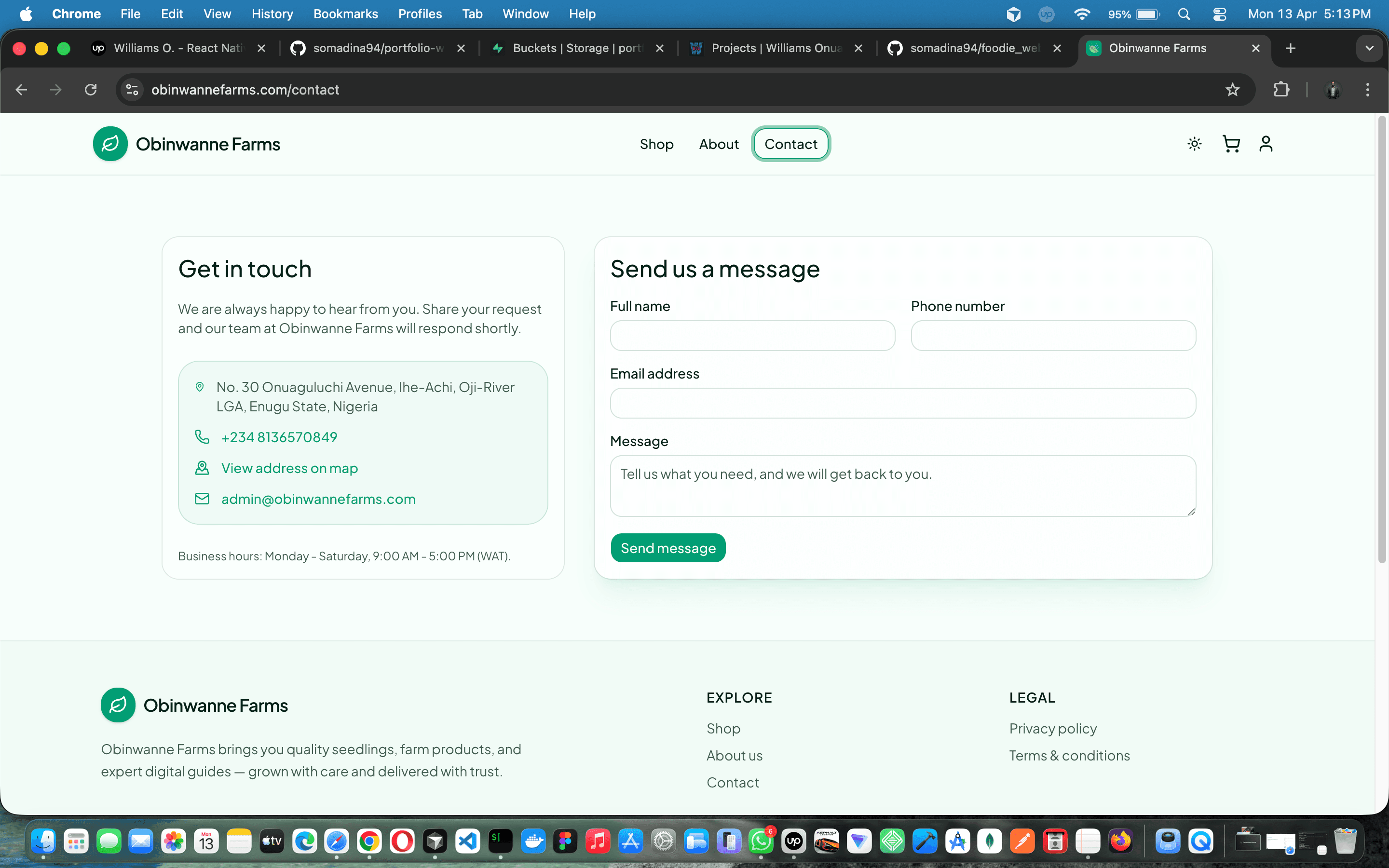The image size is (1389, 868).
Task: Click the Obinwanne Farms leaf logo
Action: pyautogui.click(x=110, y=144)
